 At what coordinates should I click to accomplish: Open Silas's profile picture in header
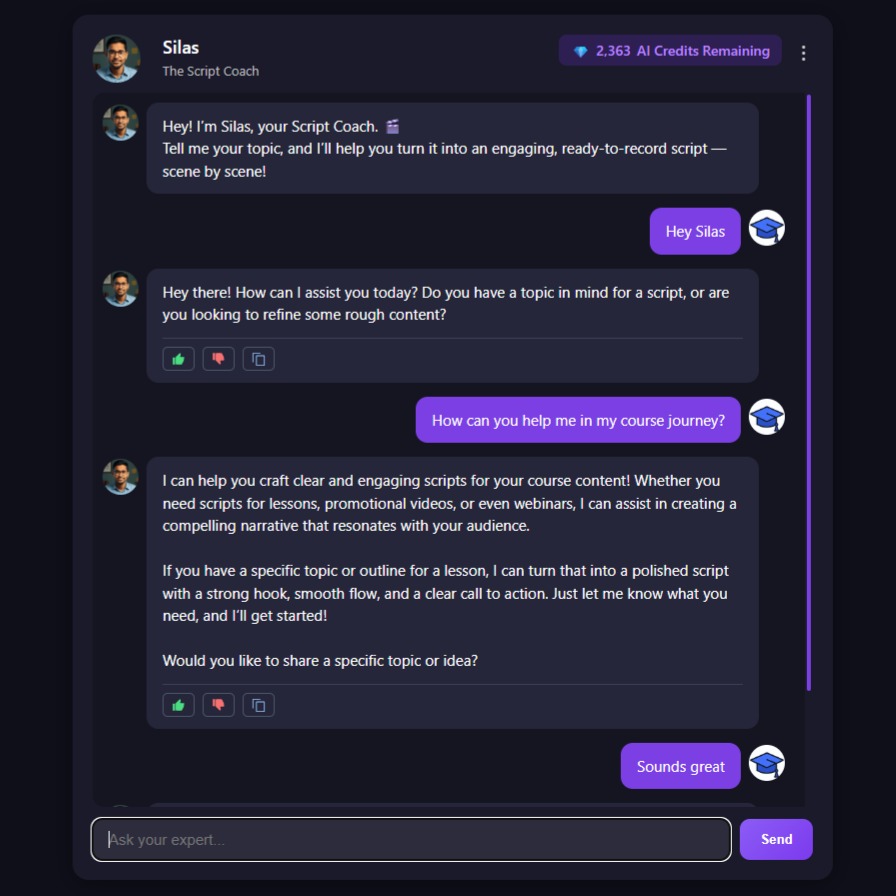tap(117, 59)
